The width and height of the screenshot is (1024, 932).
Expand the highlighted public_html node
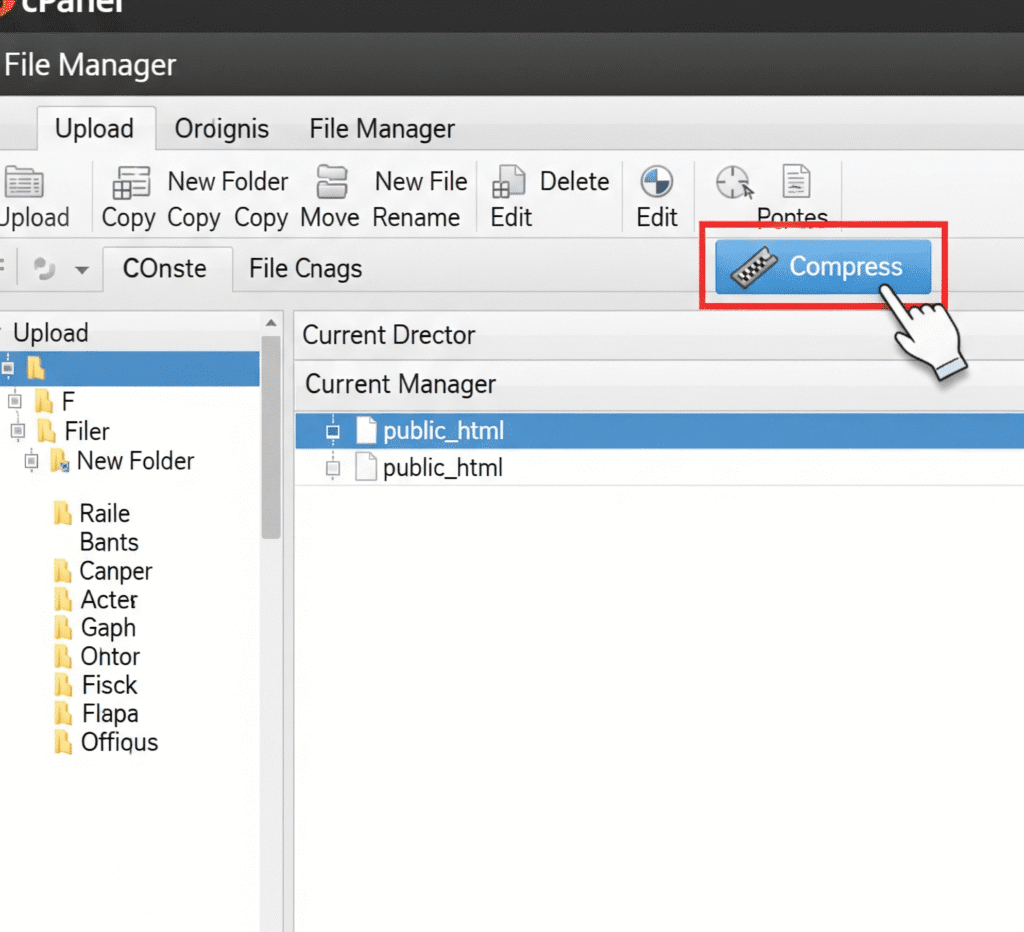333,431
